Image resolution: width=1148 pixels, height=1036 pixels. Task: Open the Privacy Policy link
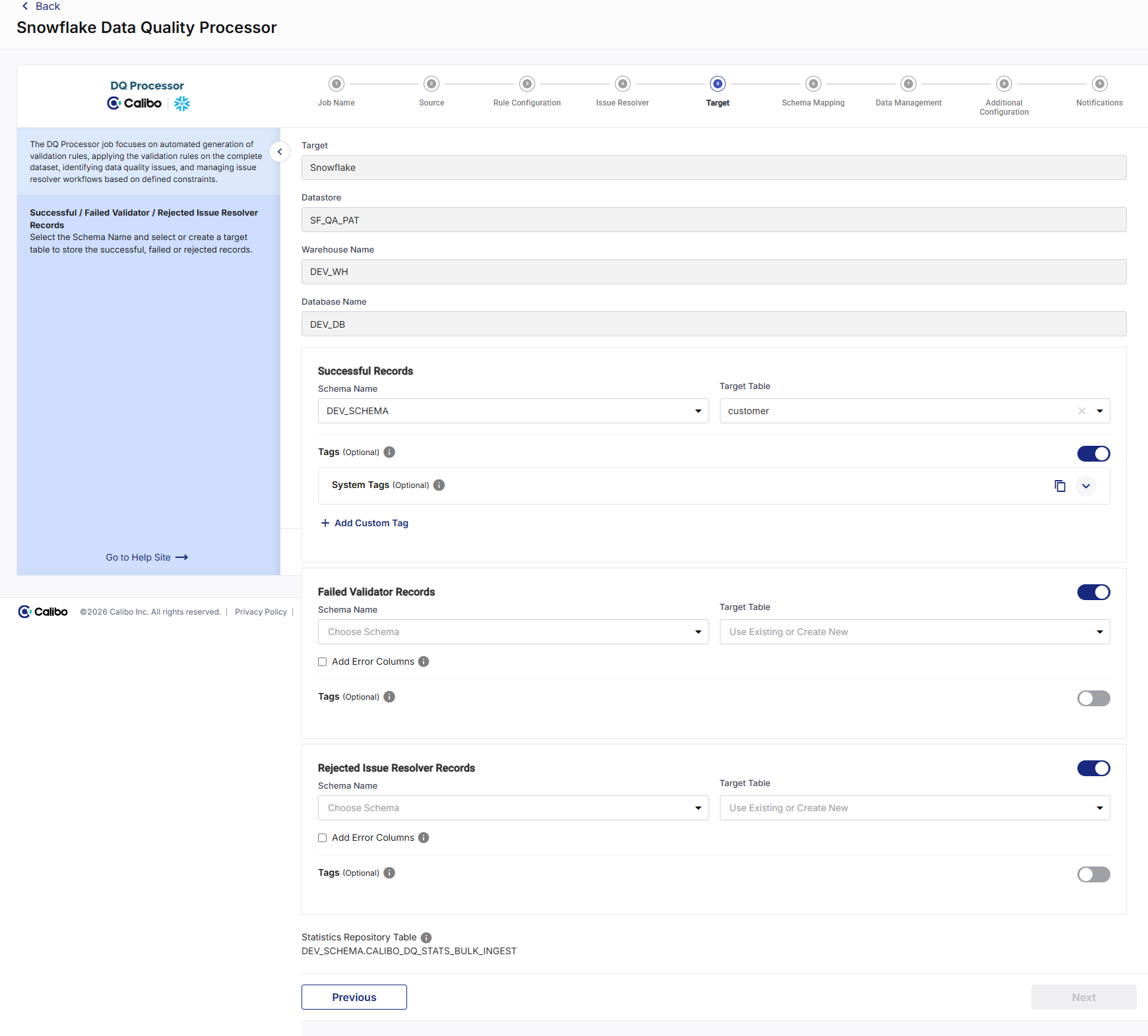coord(261,612)
